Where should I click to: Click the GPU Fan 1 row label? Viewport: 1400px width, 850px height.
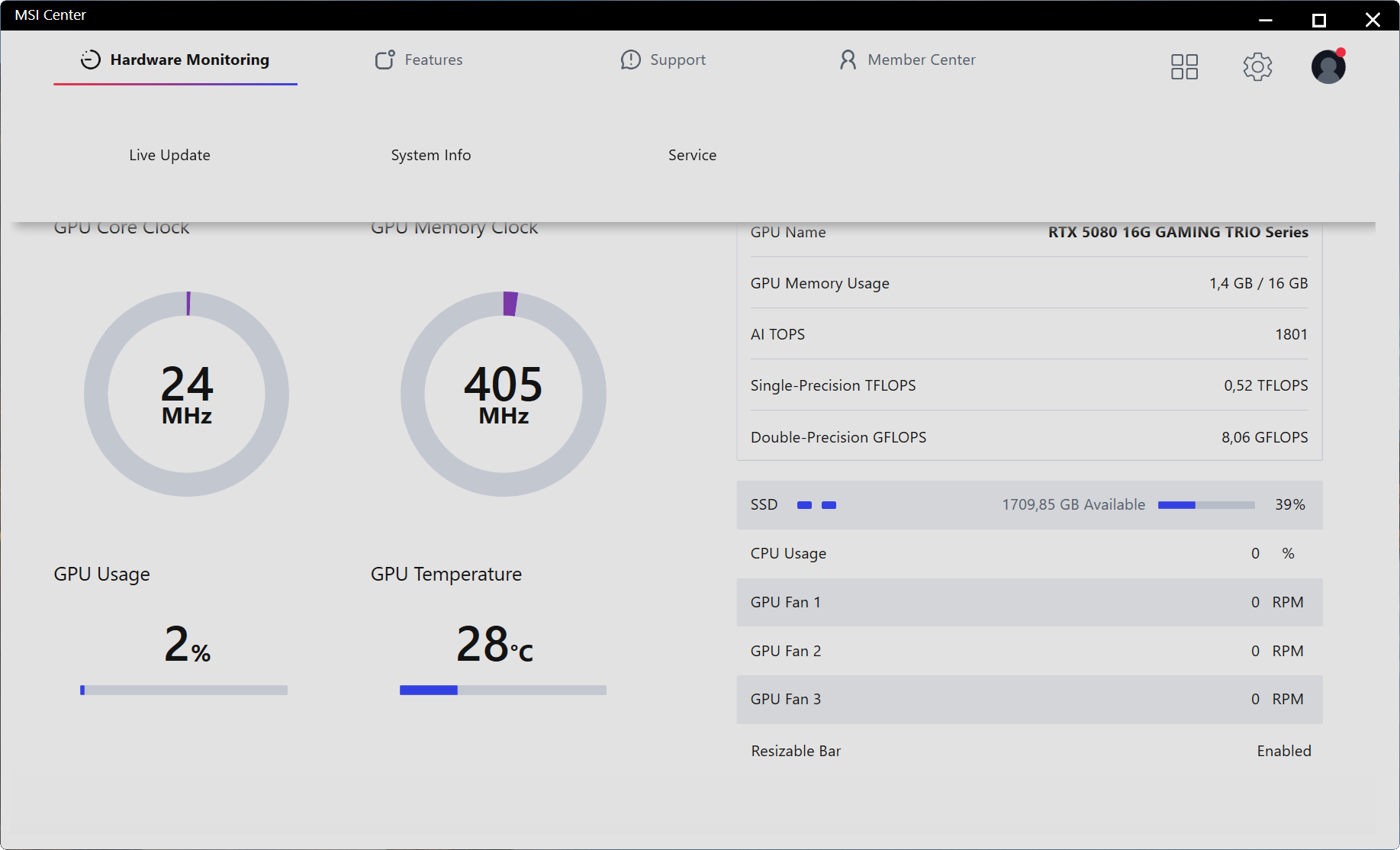click(x=786, y=602)
